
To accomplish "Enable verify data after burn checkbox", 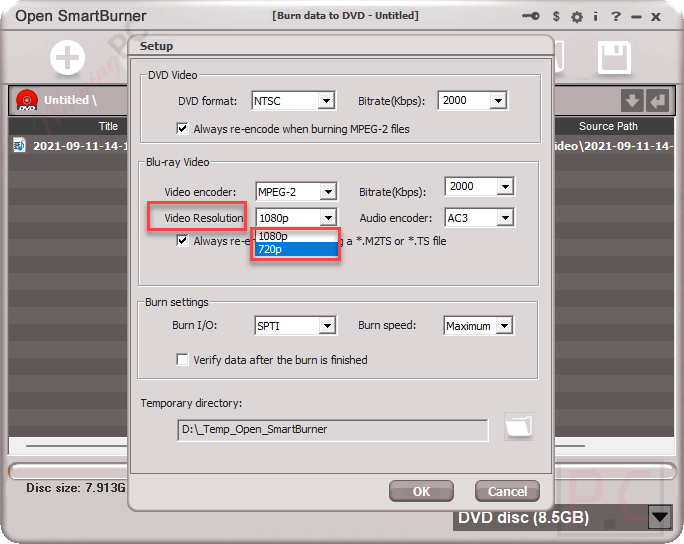I will click(x=182, y=359).
